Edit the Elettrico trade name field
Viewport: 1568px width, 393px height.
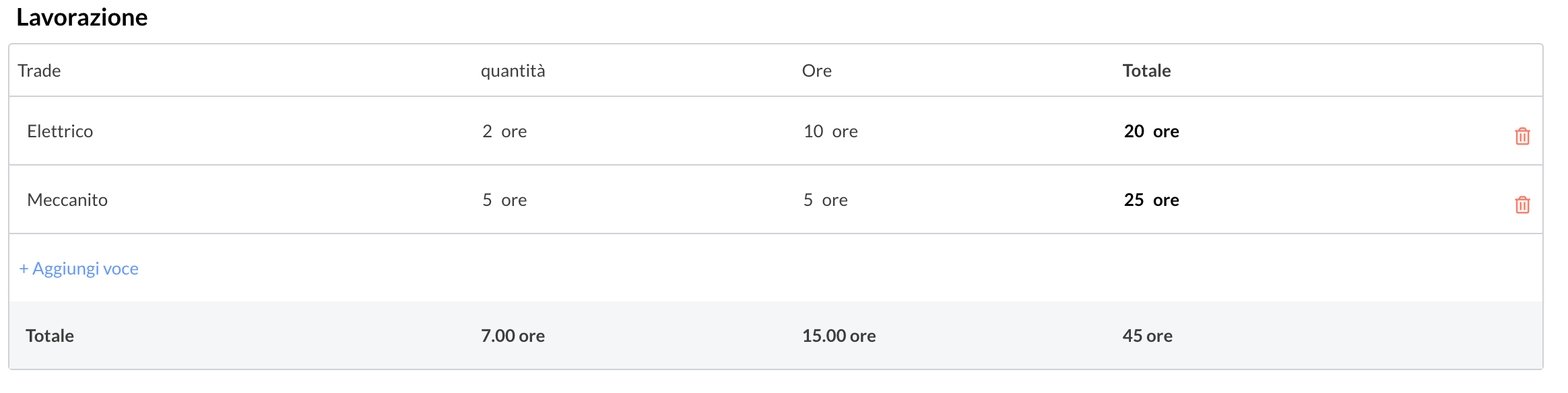[x=60, y=131]
